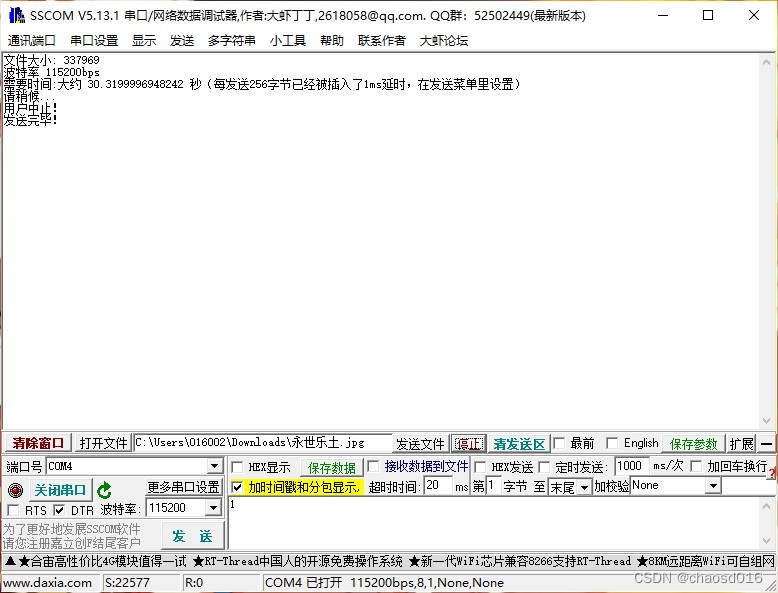
Task: Toggle the RTS checkbox
Action: click(x=13, y=510)
